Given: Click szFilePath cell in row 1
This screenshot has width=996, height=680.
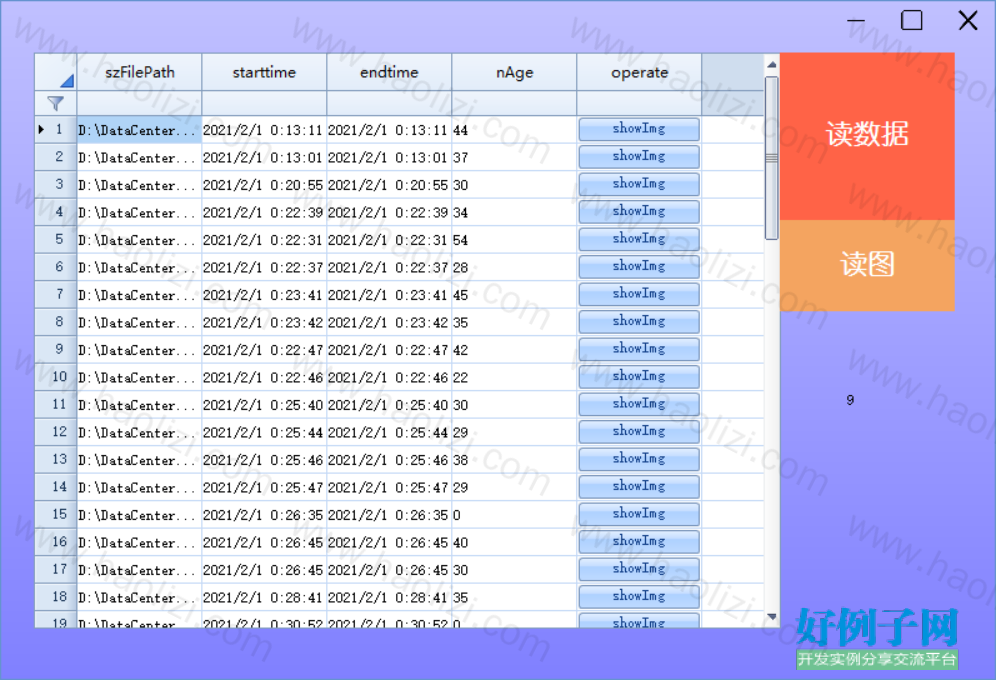Looking at the screenshot, I should [x=140, y=130].
